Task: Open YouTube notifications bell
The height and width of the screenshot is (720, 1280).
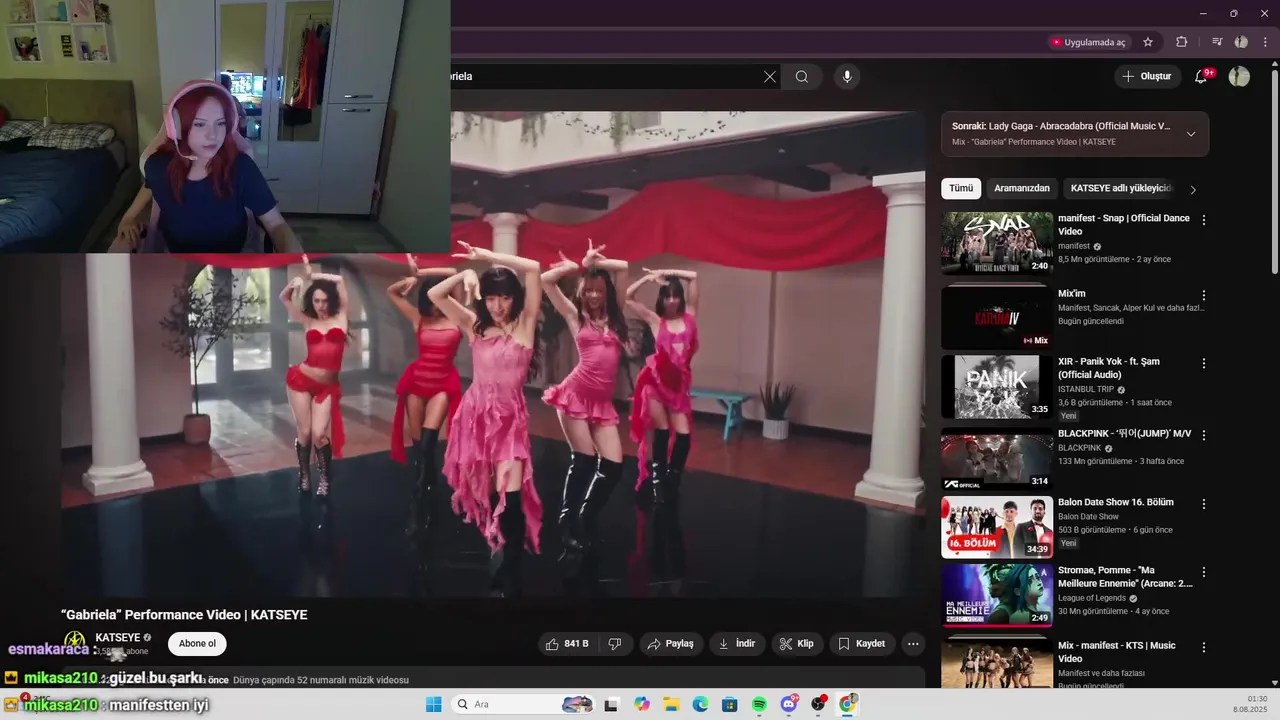Action: click(x=1202, y=76)
